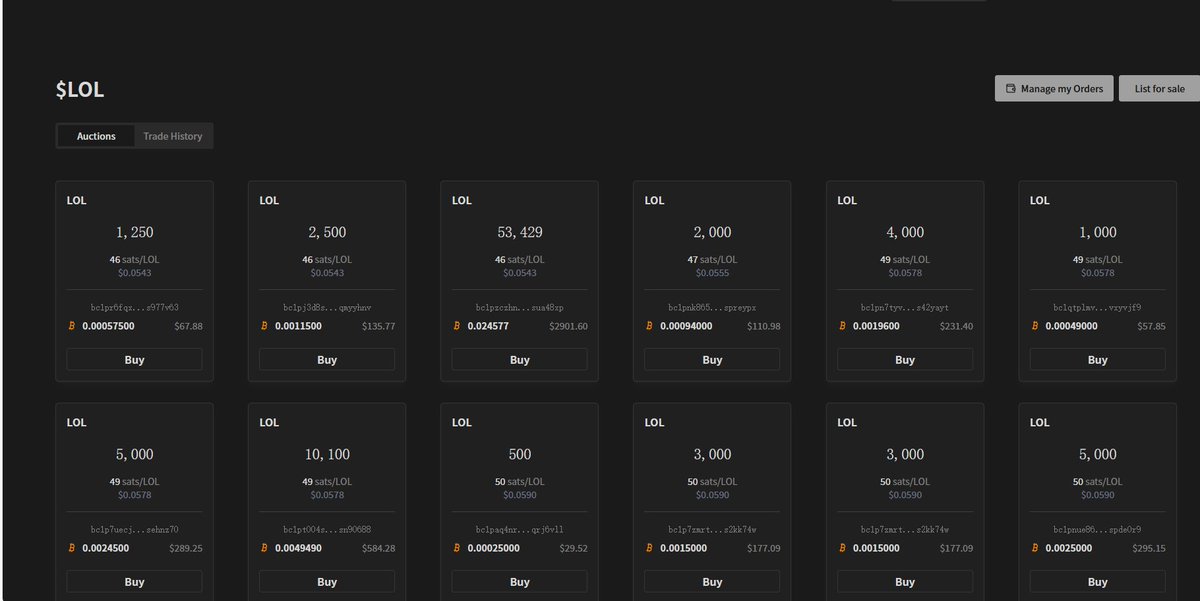The width and height of the screenshot is (1200, 601).
Task: Buy the 500 LOL listing
Action: click(x=519, y=582)
